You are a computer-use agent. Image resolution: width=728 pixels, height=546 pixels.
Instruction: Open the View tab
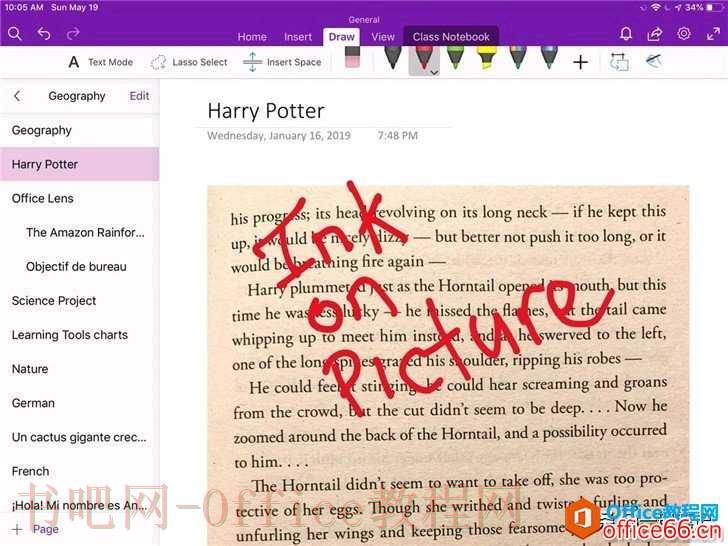point(383,37)
